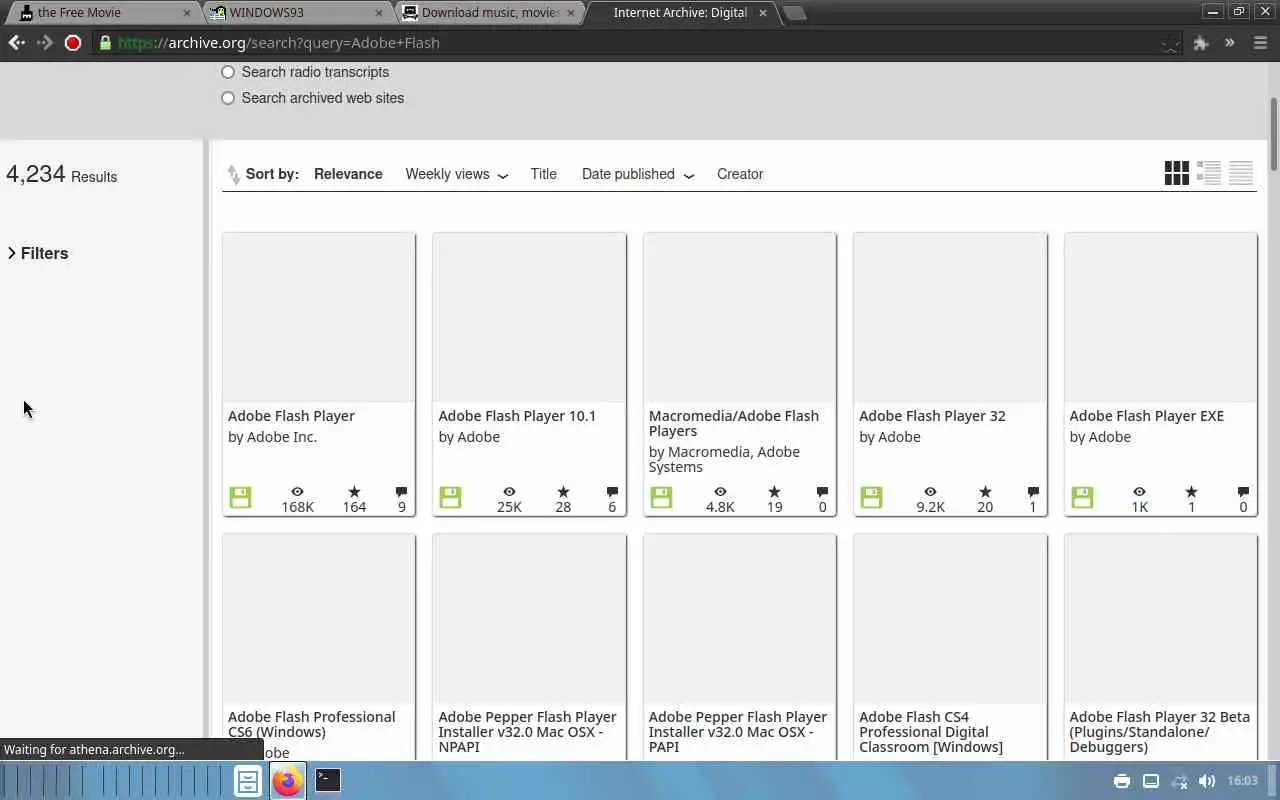Screen dimensions: 1280x800
Task: Open Adobe Flash Player 10.1 item title
Action: [x=517, y=416]
